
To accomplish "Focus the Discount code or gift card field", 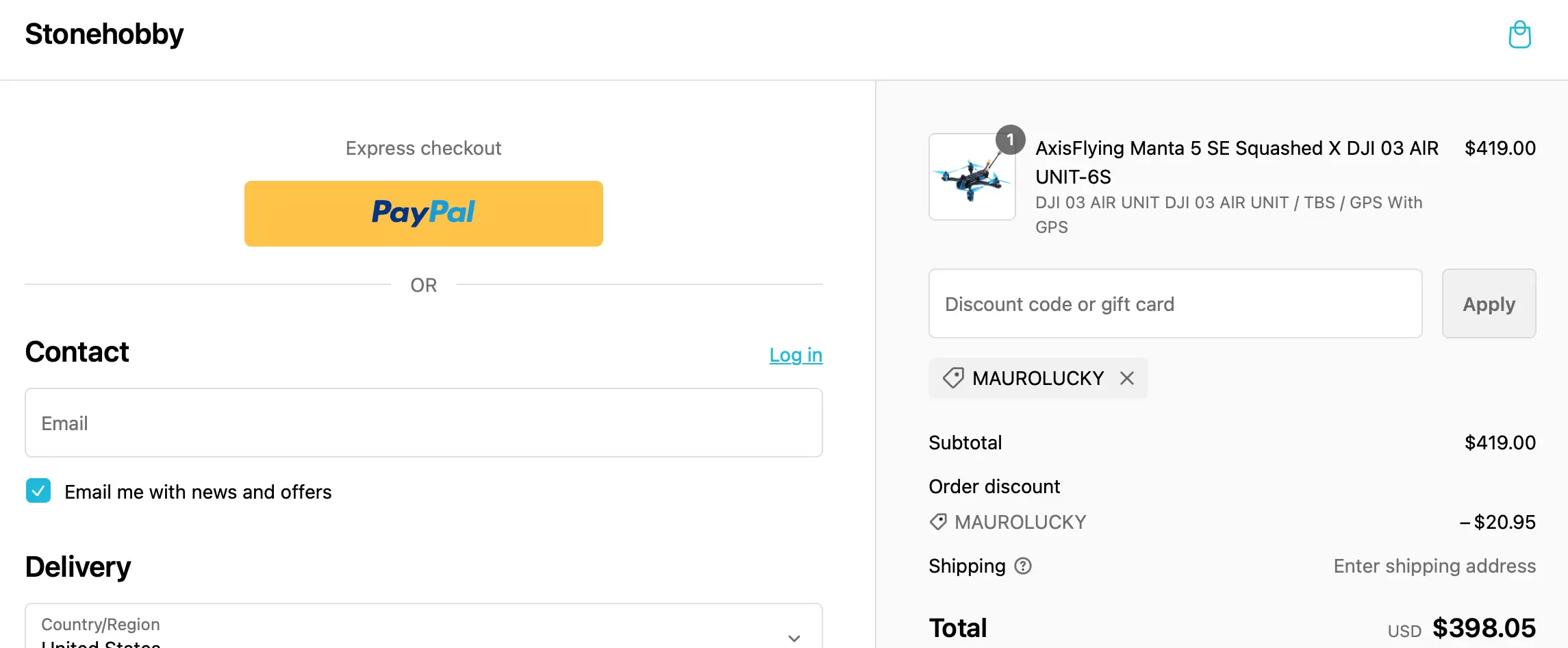I will pos(1175,303).
